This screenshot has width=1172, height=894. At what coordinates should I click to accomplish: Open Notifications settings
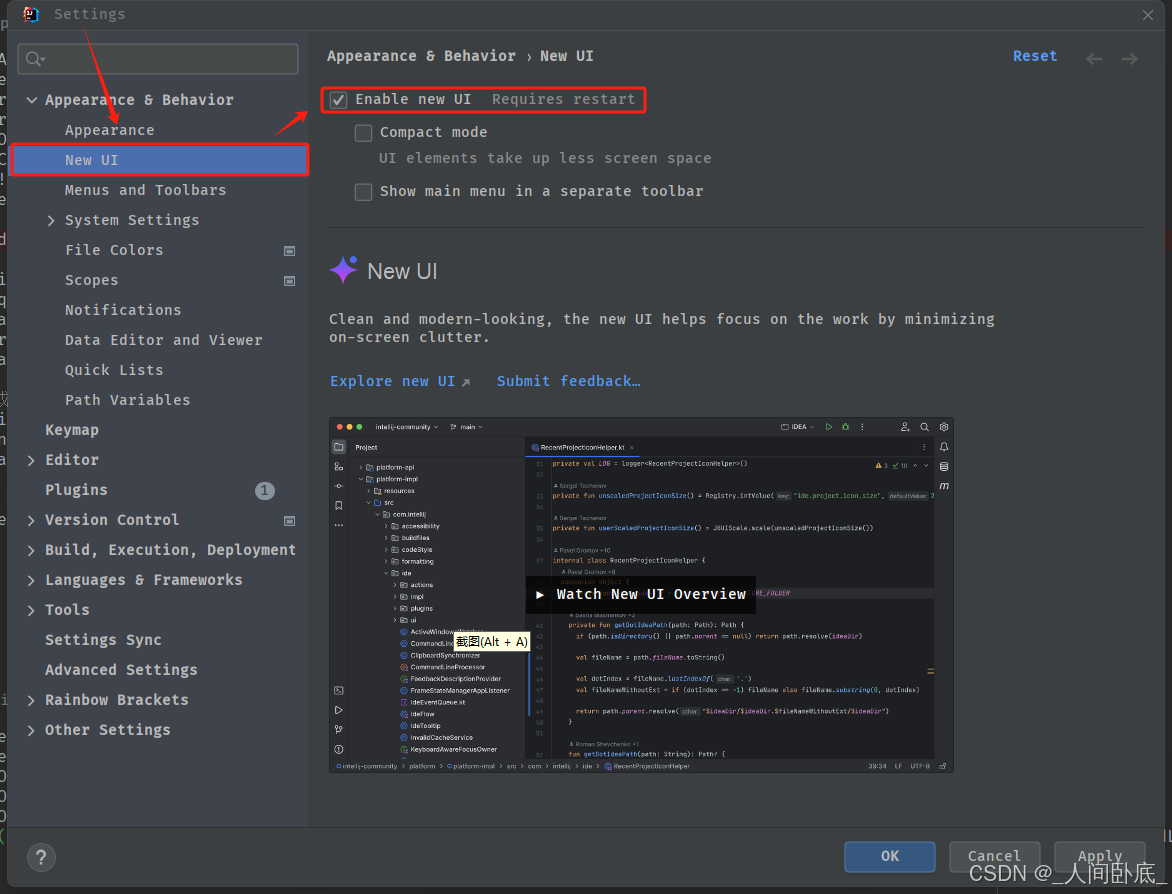[123, 309]
